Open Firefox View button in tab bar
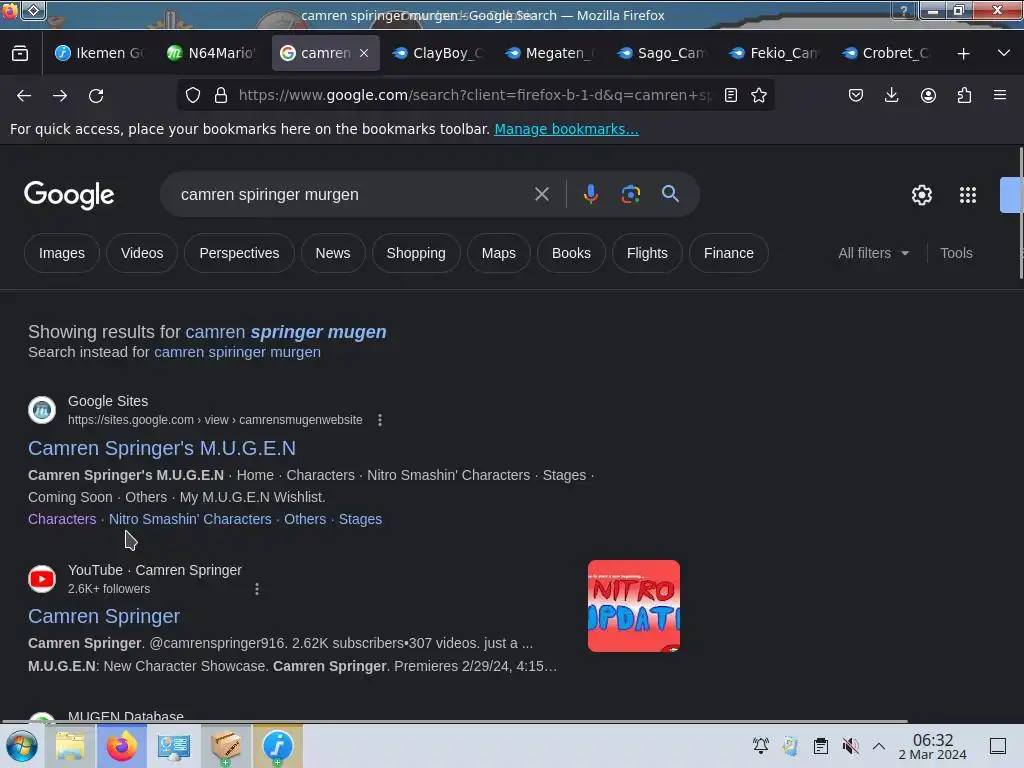 tap(20, 53)
